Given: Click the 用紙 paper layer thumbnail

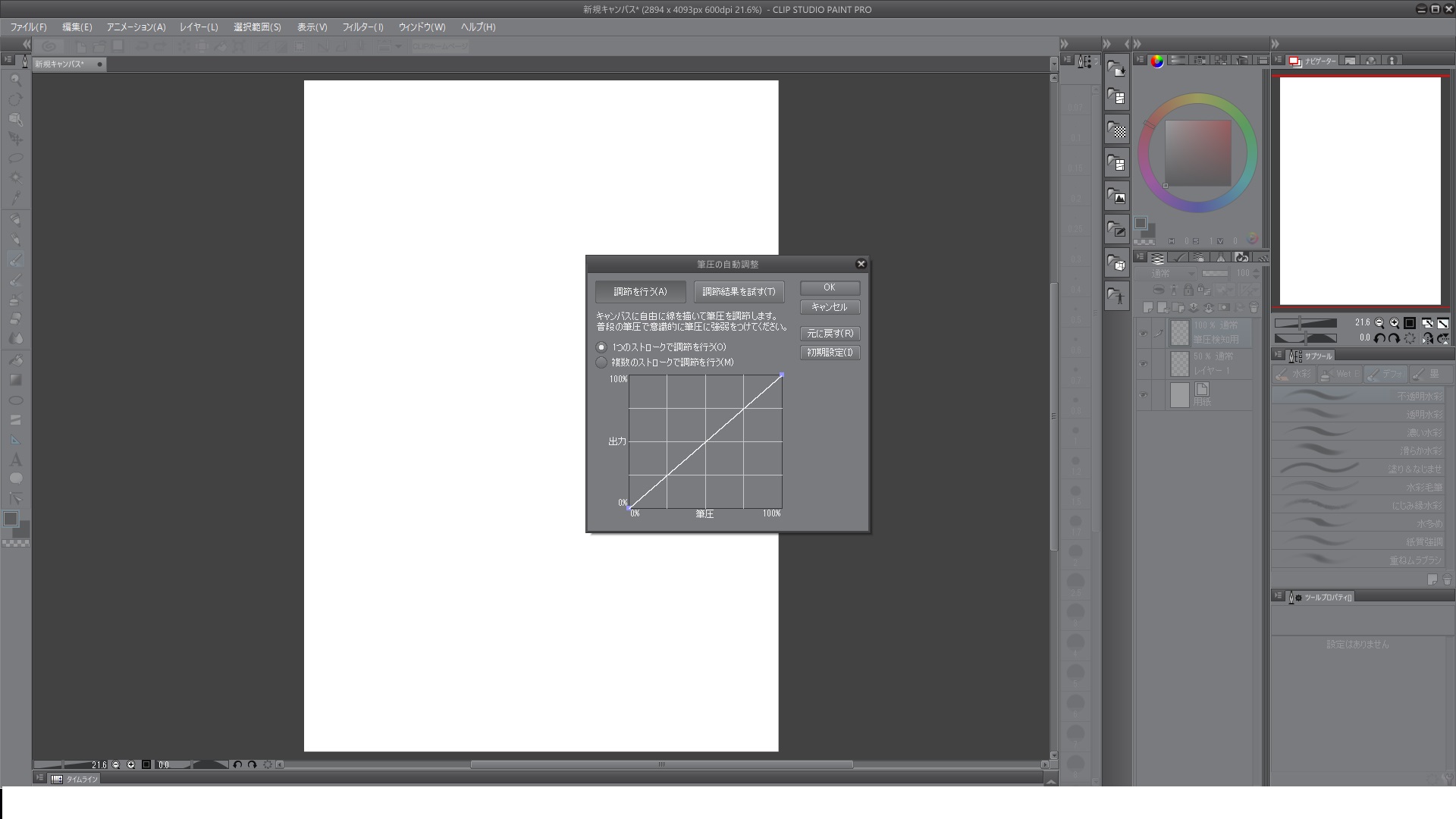Looking at the screenshot, I should (x=1179, y=395).
